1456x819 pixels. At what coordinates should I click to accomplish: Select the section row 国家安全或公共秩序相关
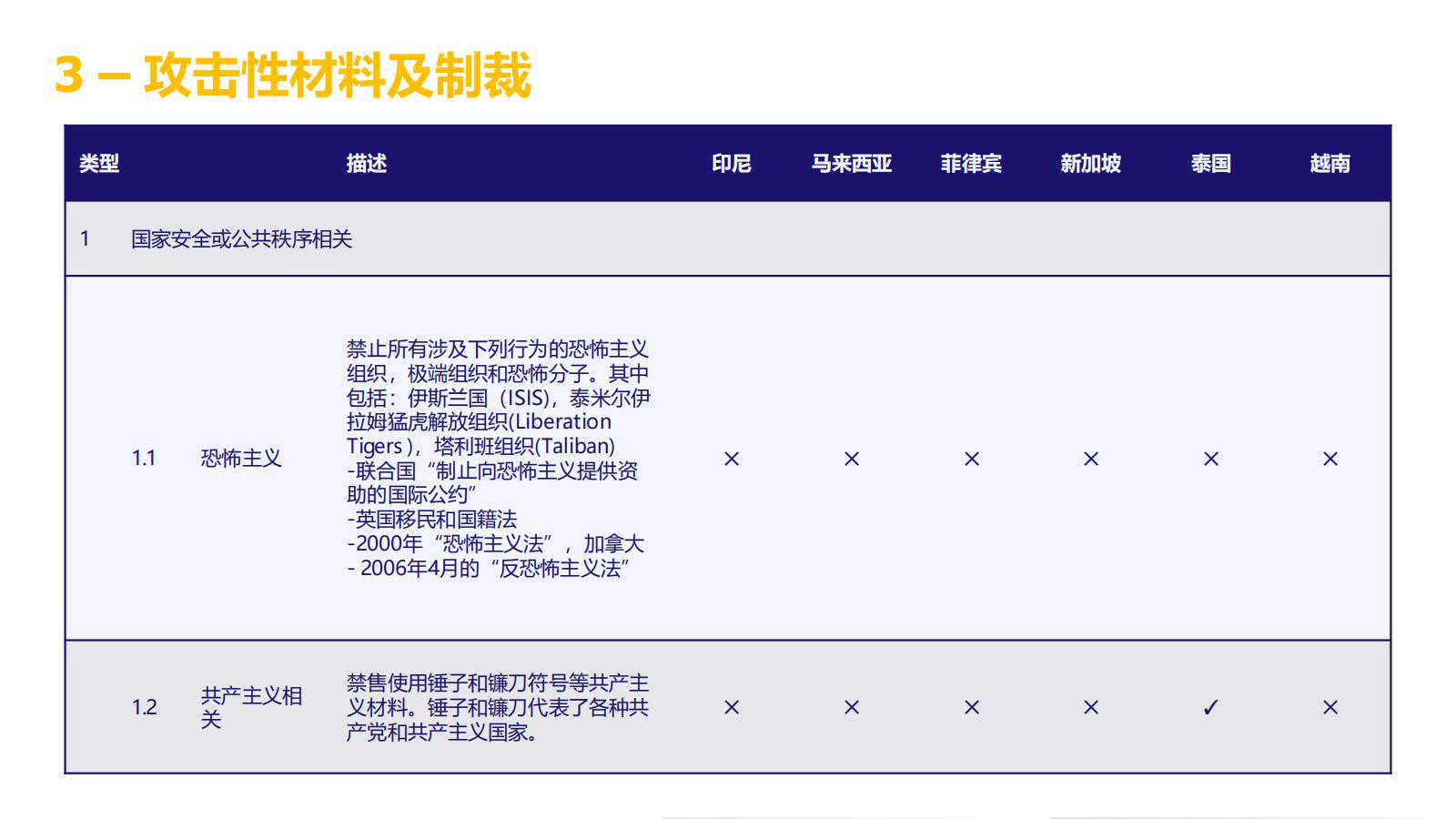click(x=728, y=238)
